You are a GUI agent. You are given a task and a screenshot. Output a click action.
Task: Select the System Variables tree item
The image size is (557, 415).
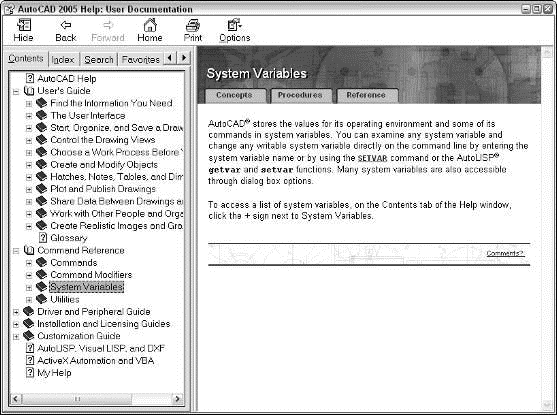pyautogui.click(x=87, y=287)
